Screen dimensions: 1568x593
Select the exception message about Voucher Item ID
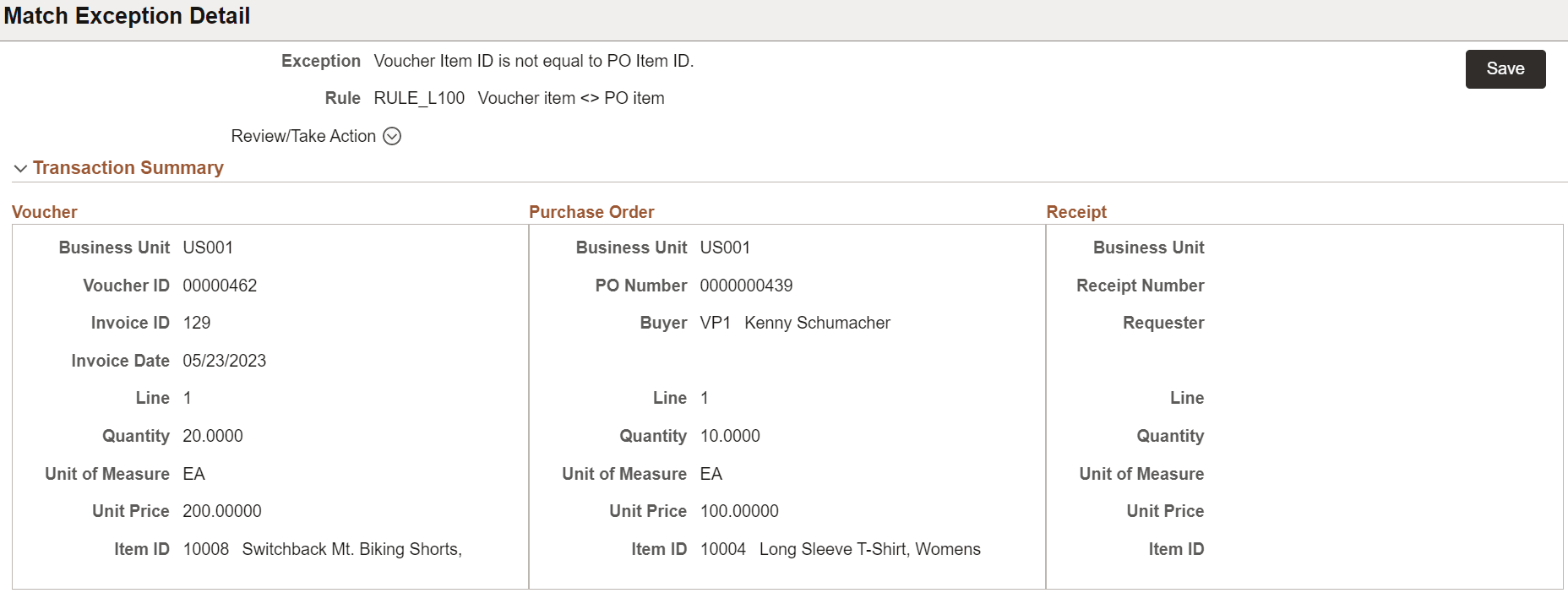click(533, 60)
